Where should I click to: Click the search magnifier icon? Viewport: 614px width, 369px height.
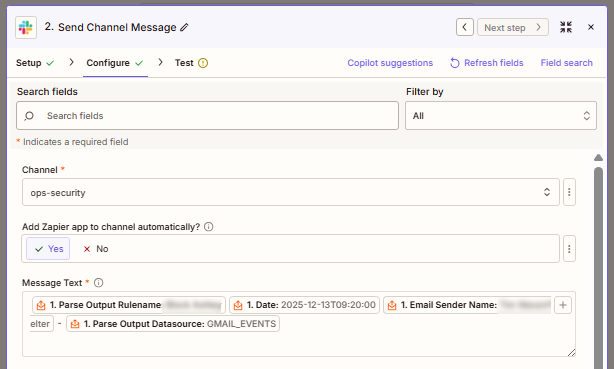(29, 116)
